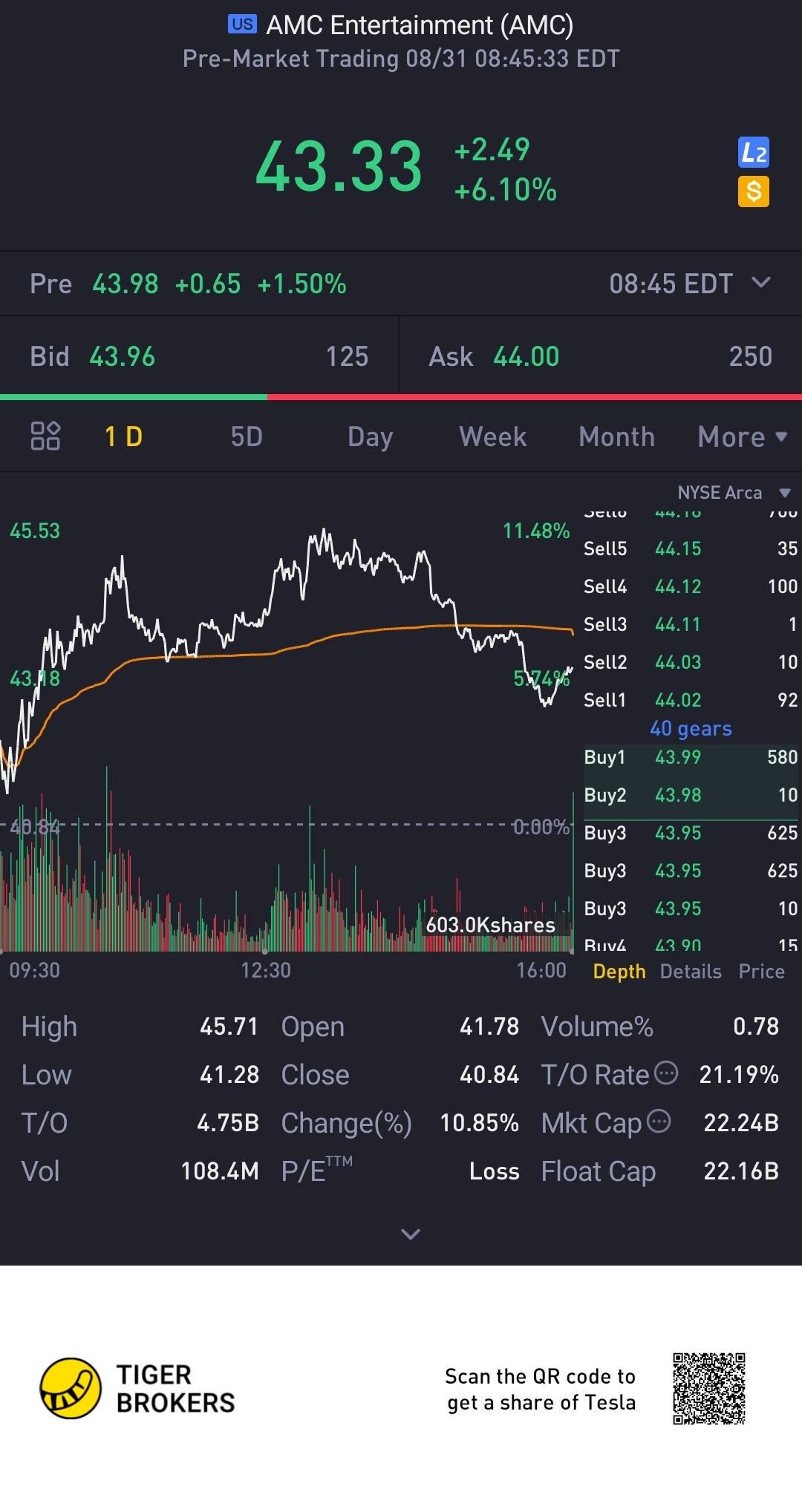
Task: Tap the Sell1 44.02 order row
Action: tap(691, 700)
